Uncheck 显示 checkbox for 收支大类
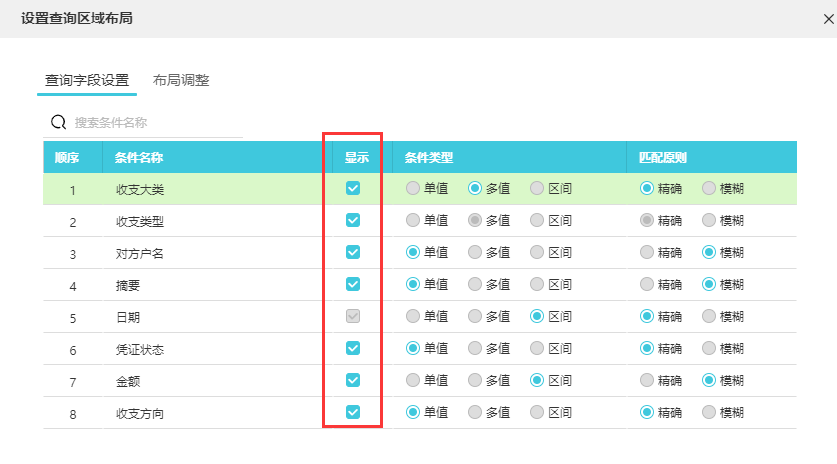Screen dimensions: 837x464 pyautogui.click(x=352, y=188)
